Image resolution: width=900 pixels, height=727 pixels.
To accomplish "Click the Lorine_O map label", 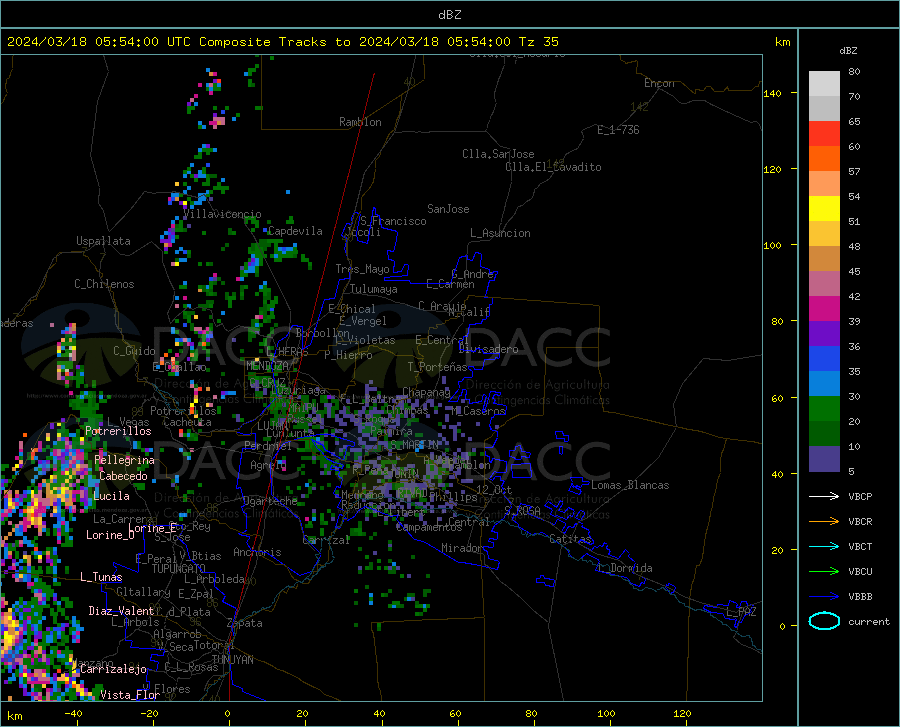I will 110,535.
